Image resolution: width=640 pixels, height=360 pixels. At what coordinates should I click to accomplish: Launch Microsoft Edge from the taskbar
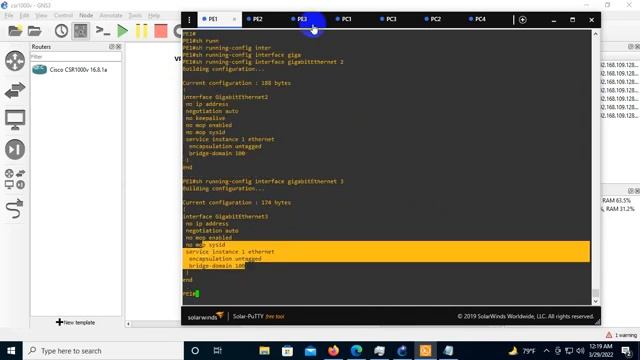tap(356, 351)
